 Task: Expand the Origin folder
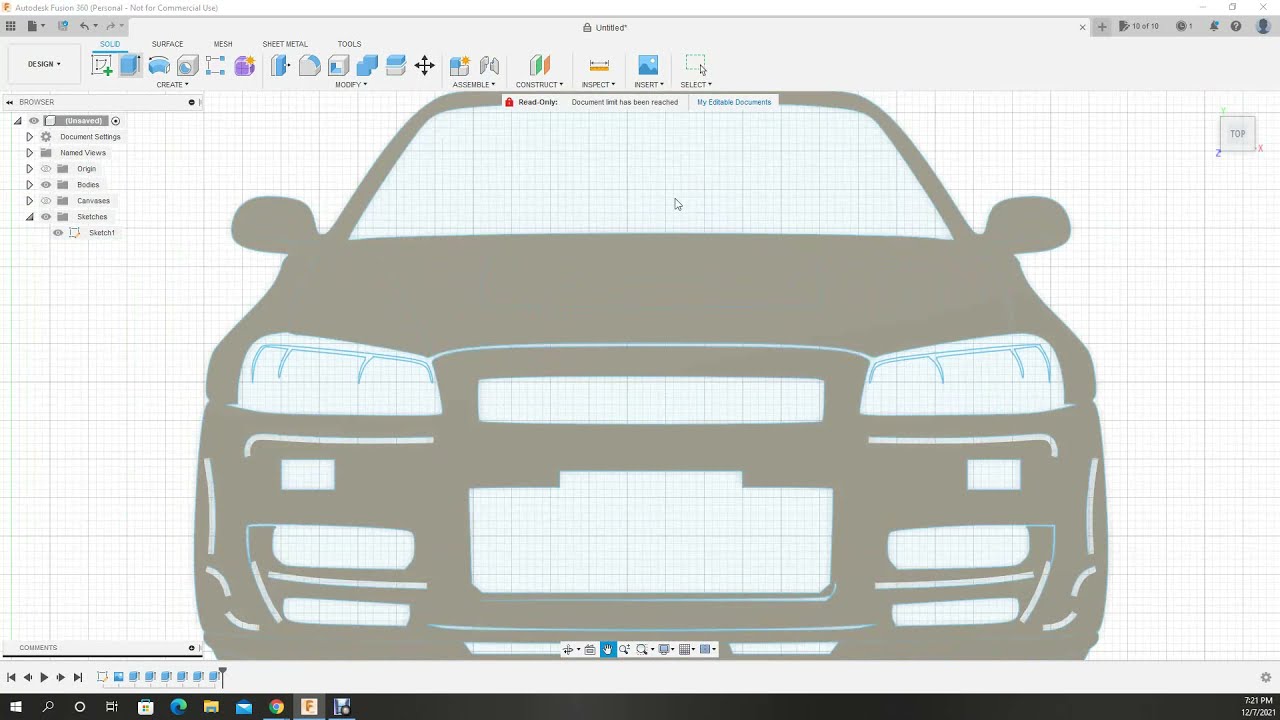(x=29, y=169)
